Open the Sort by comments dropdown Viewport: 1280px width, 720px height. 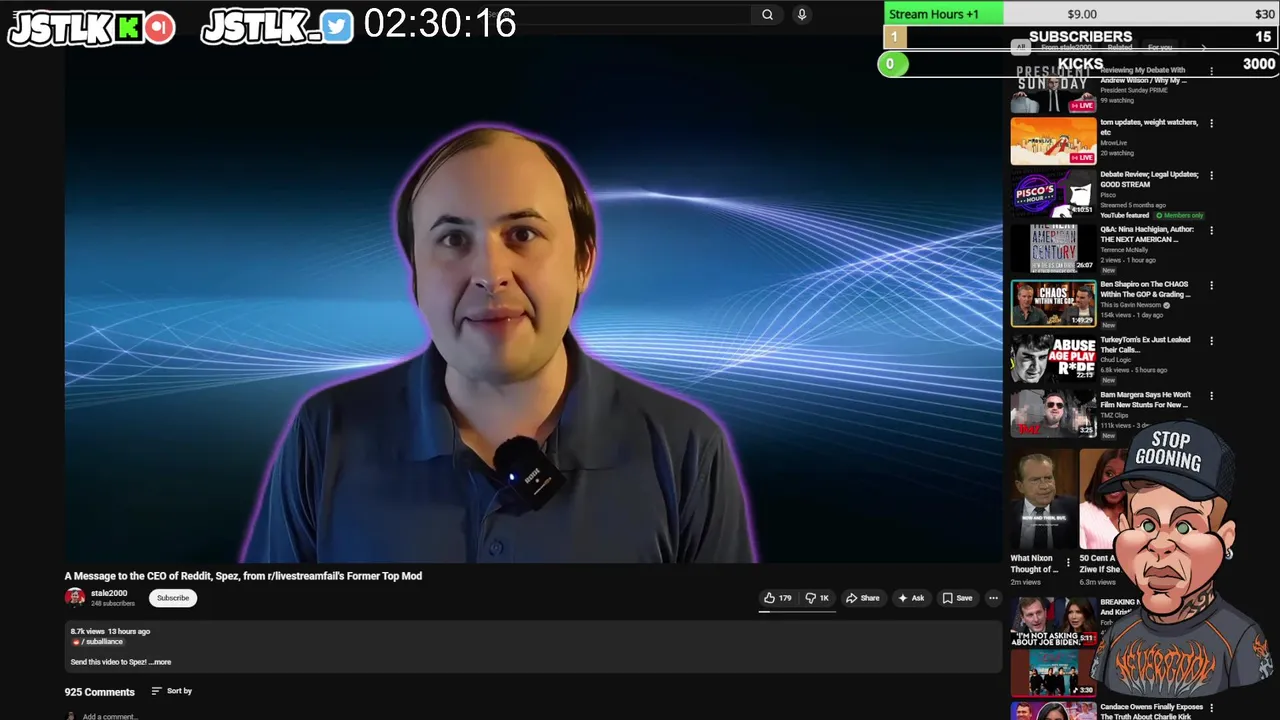click(171, 691)
